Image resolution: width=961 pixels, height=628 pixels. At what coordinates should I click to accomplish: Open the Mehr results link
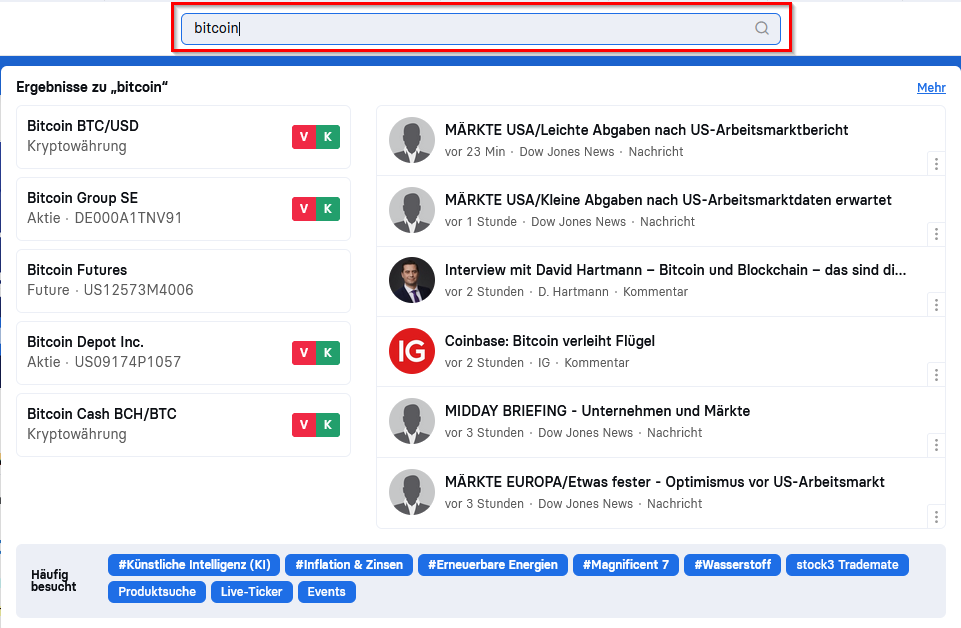931,88
